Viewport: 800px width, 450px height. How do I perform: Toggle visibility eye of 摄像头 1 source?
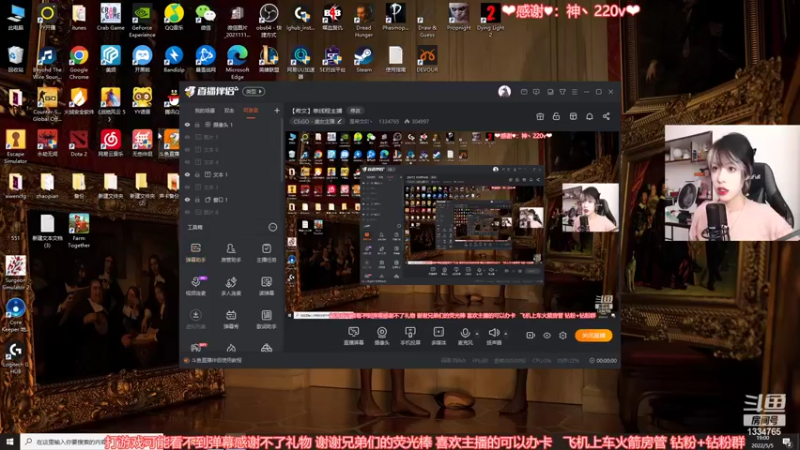coord(187,124)
